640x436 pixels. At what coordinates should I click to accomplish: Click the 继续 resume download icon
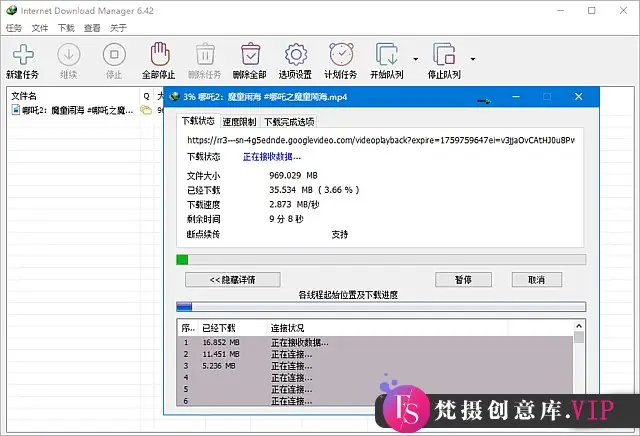point(69,54)
